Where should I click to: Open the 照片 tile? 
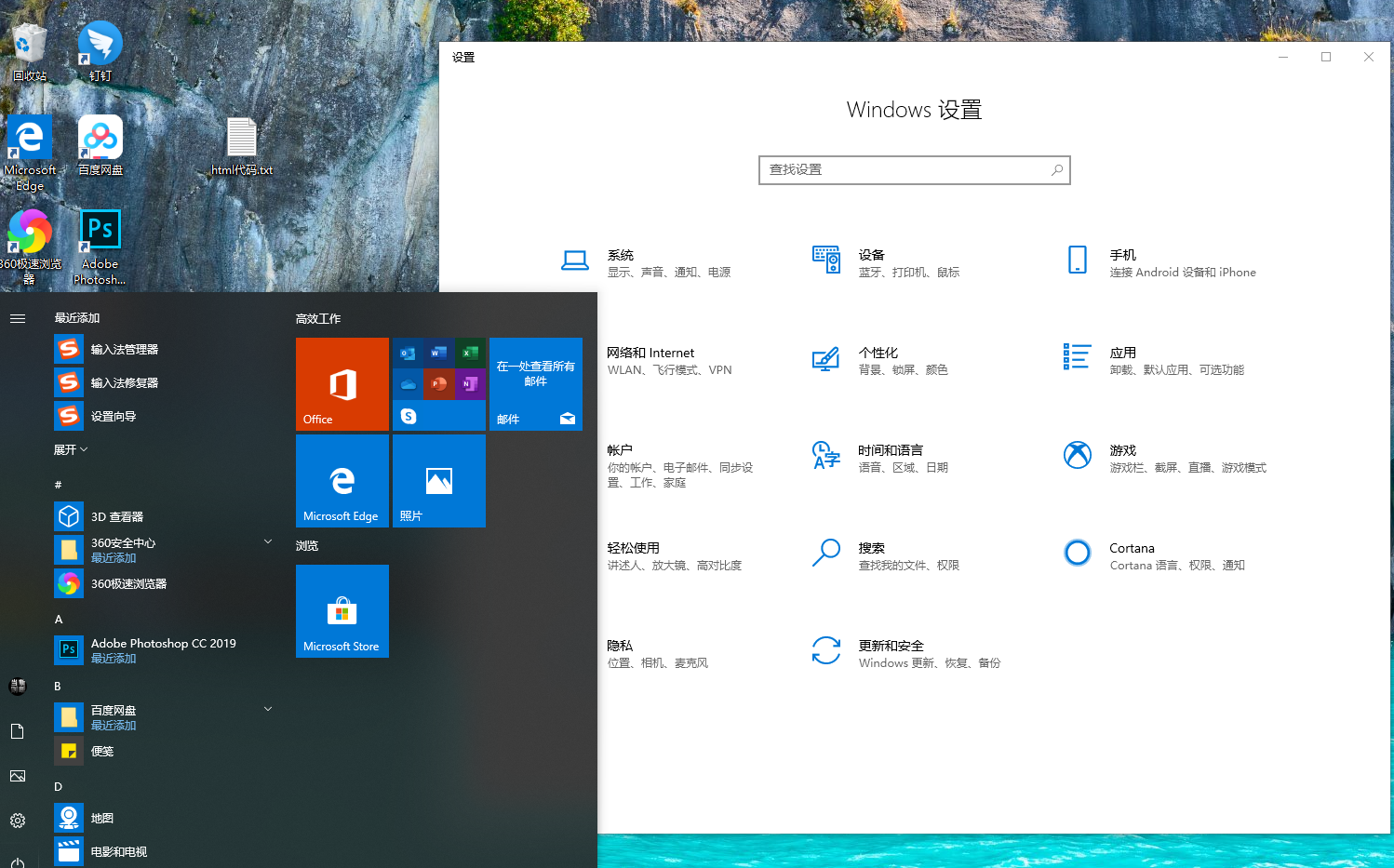438,480
